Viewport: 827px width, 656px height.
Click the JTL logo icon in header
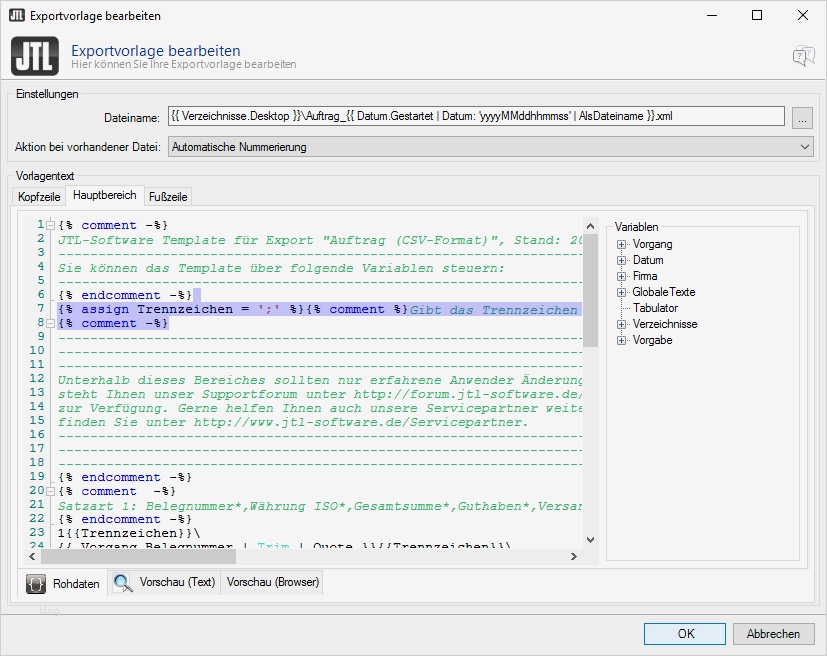pyautogui.click(x=35, y=56)
